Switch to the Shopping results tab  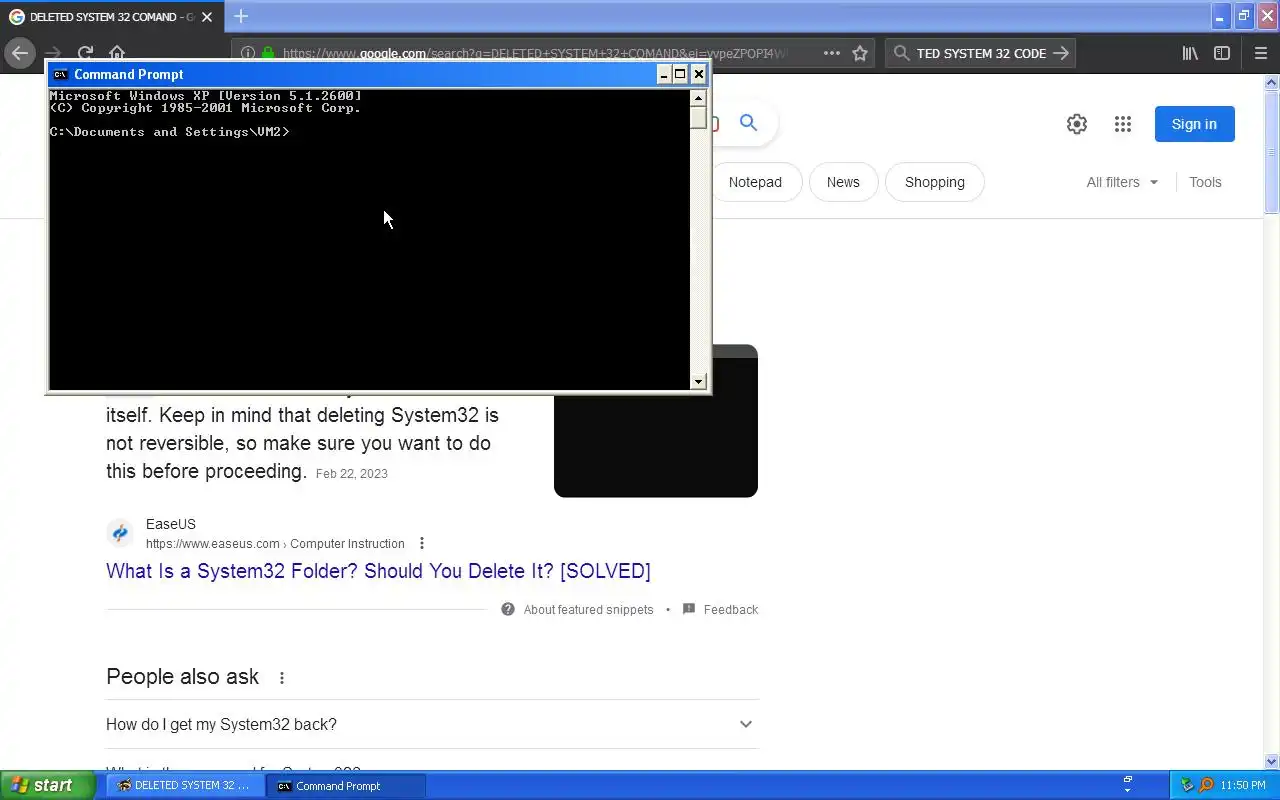point(935,182)
